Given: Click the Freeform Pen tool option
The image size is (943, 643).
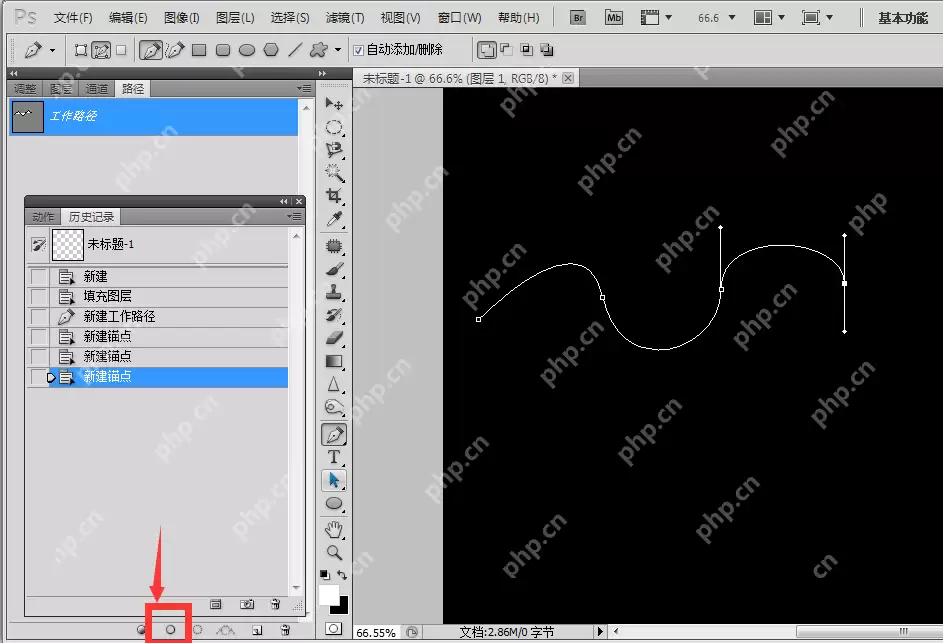Looking at the screenshot, I should 175,50.
